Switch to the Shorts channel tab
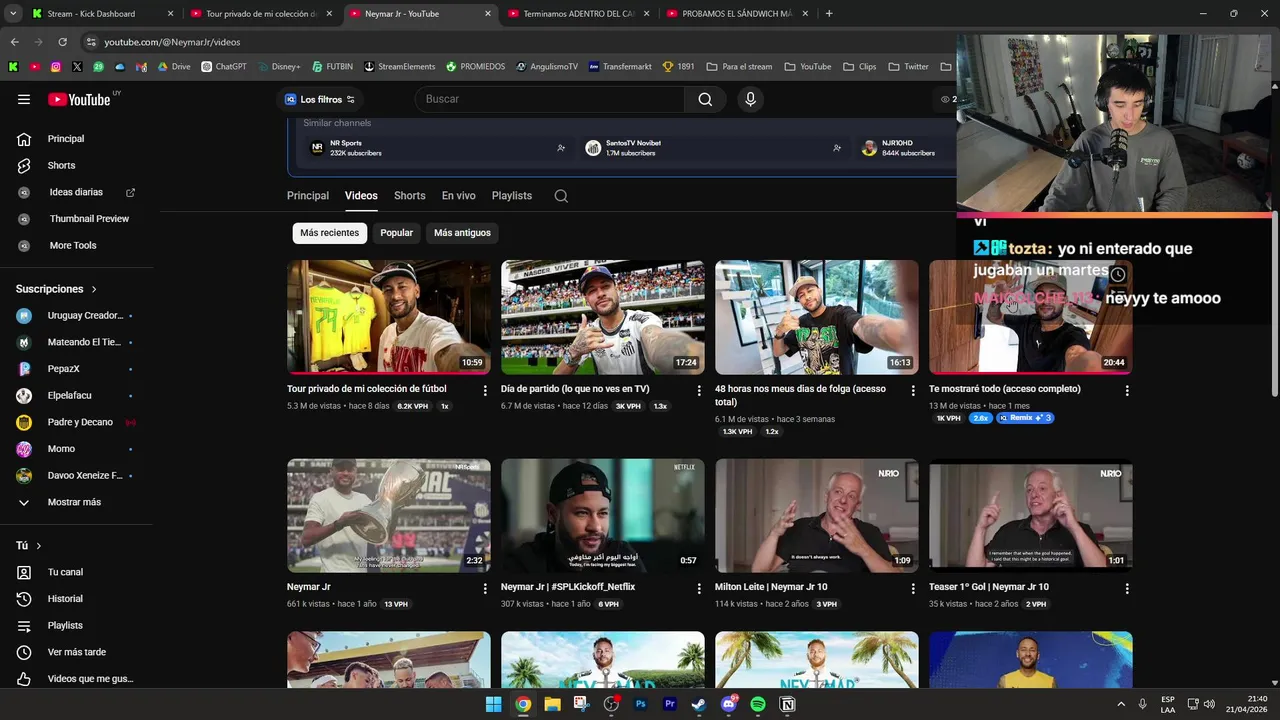 [x=410, y=196]
